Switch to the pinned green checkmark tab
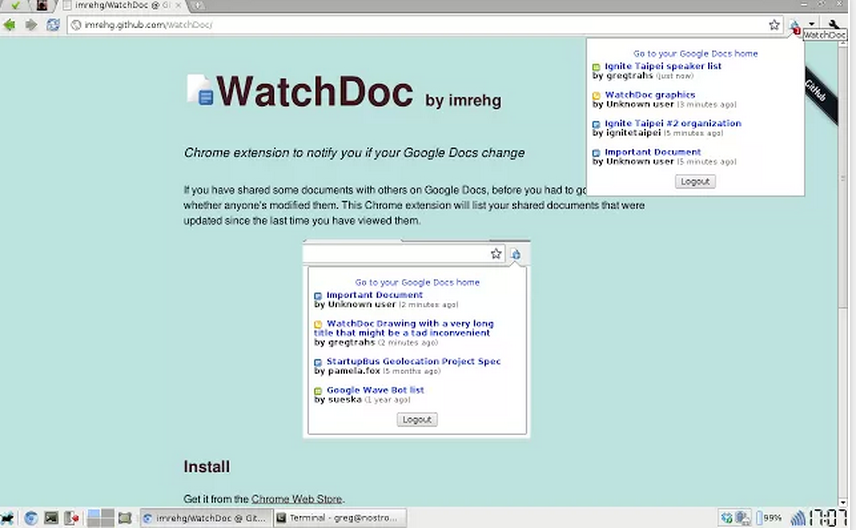 [15, 5]
